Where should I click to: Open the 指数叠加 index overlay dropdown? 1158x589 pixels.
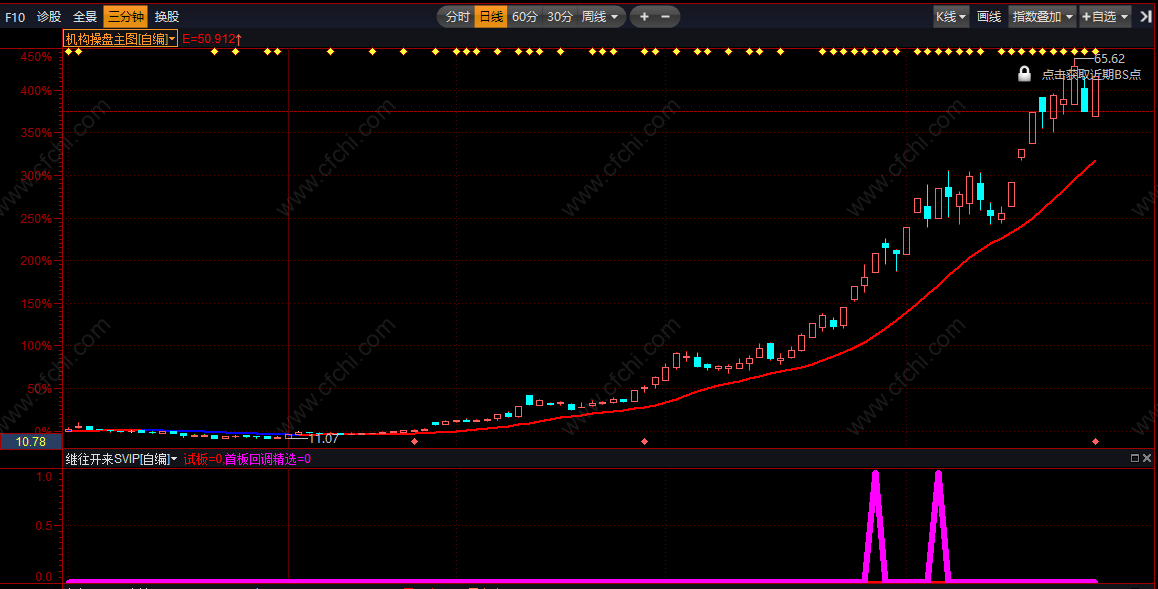(x=1042, y=16)
